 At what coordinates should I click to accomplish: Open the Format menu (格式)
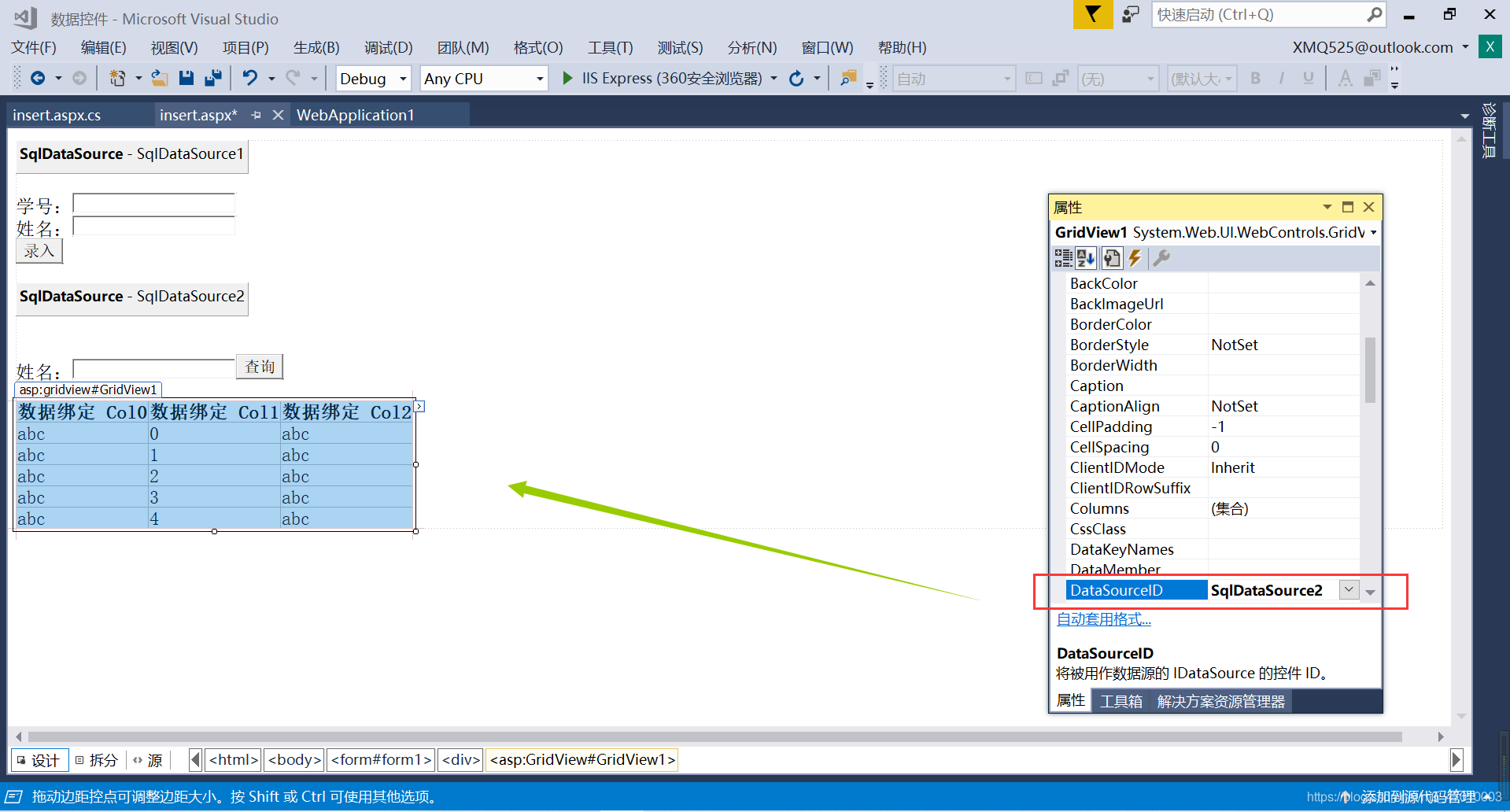[x=538, y=47]
